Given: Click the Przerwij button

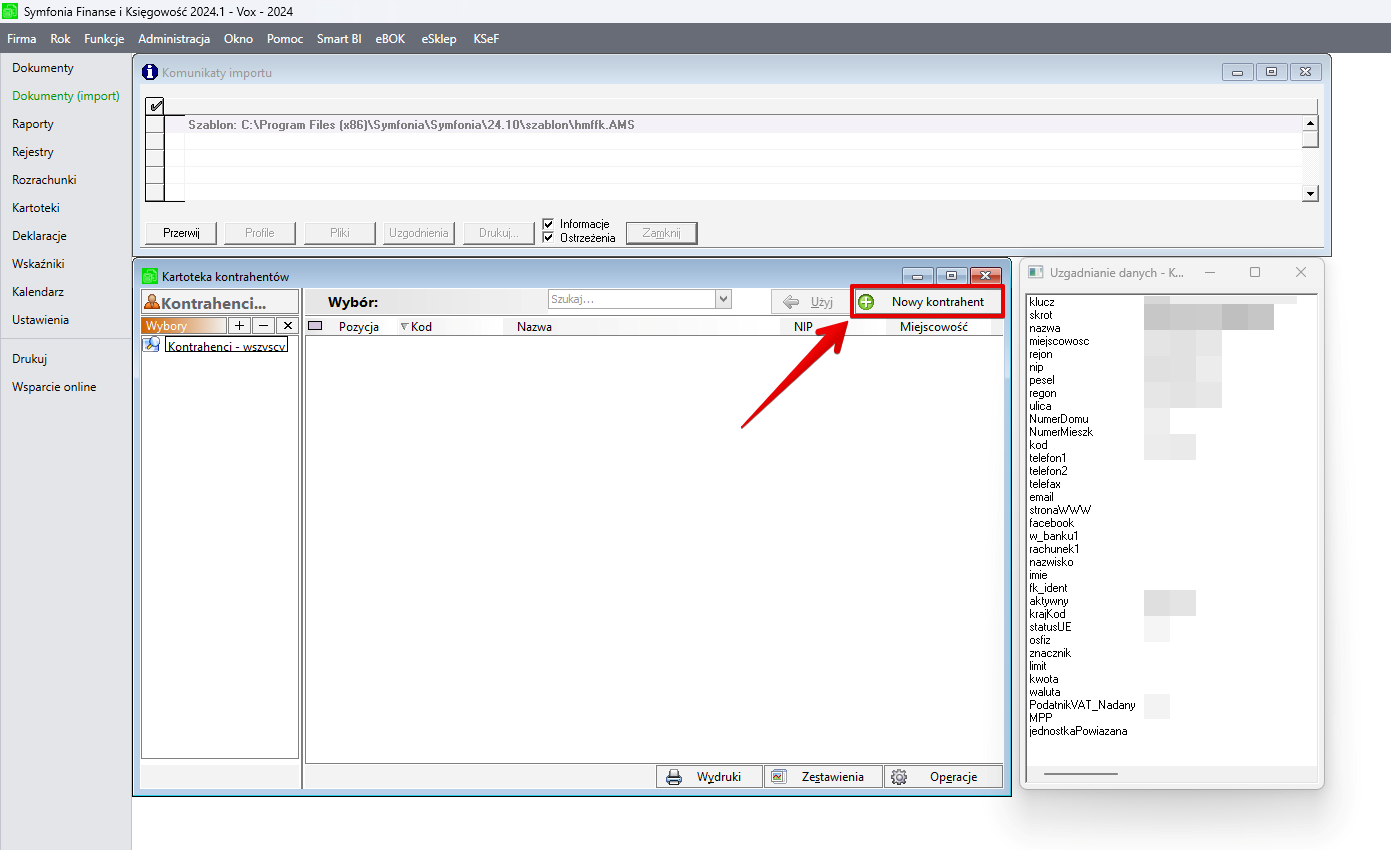Looking at the screenshot, I should coord(182,233).
